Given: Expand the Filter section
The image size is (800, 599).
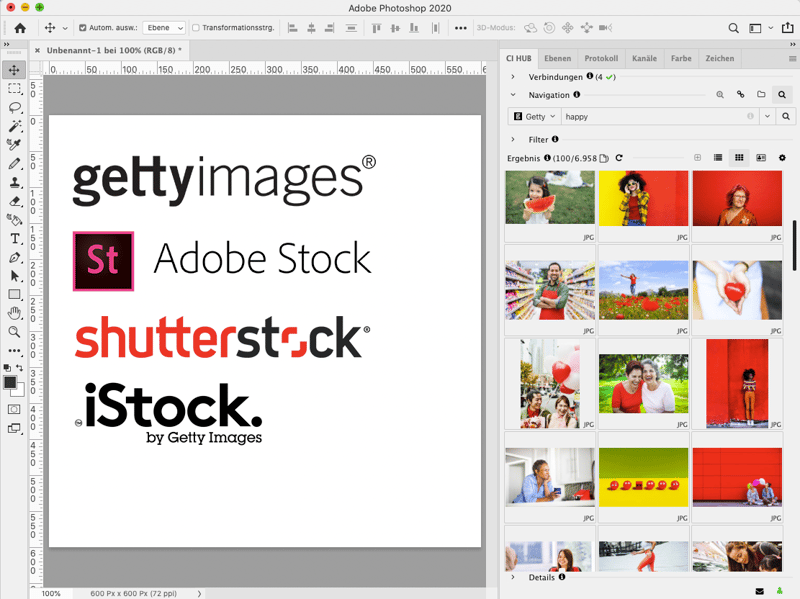Looking at the screenshot, I should click(x=513, y=139).
